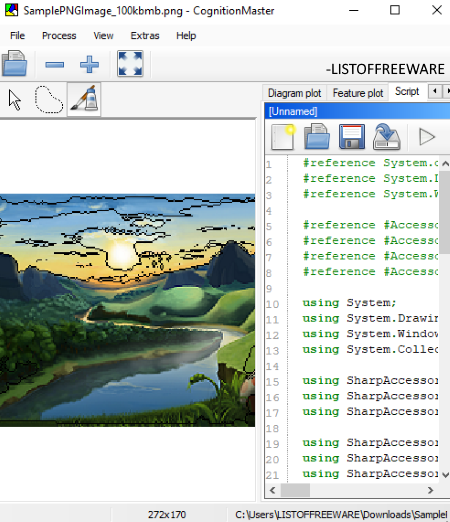Open the File menu
Image resolution: width=450 pixels, height=522 pixels.
pos(17,36)
